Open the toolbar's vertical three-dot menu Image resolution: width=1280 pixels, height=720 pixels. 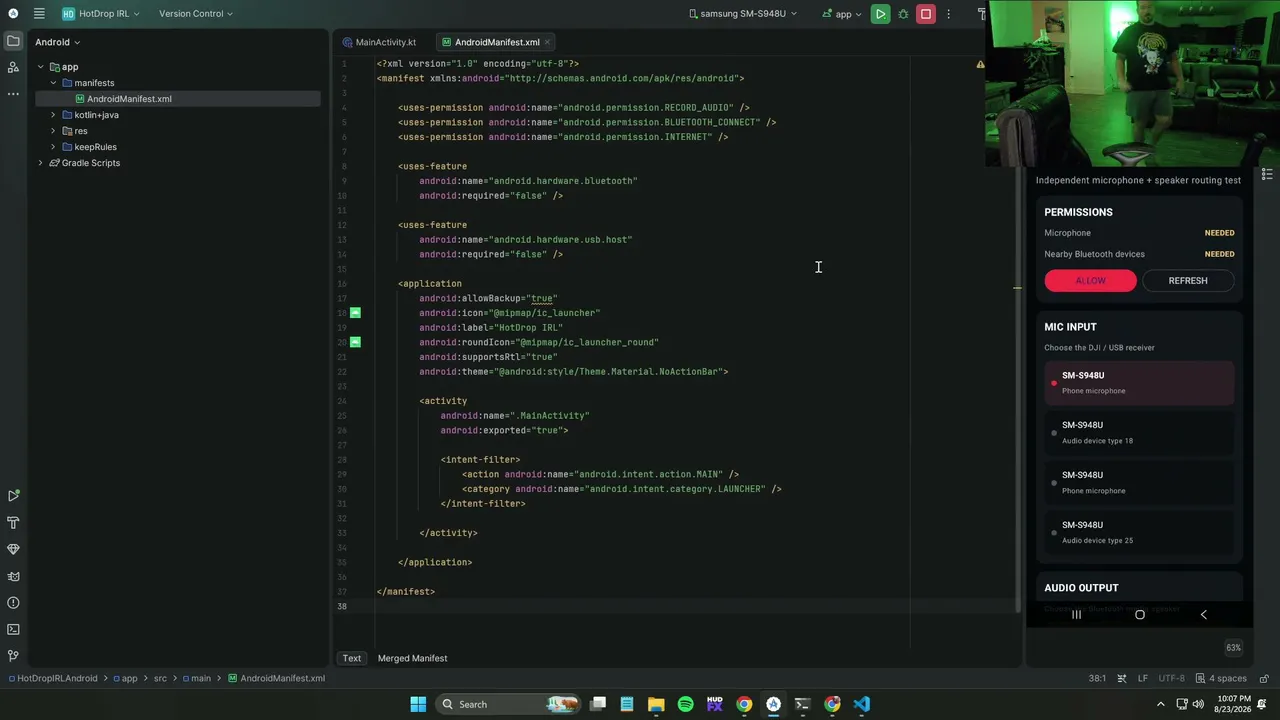[x=949, y=14]
